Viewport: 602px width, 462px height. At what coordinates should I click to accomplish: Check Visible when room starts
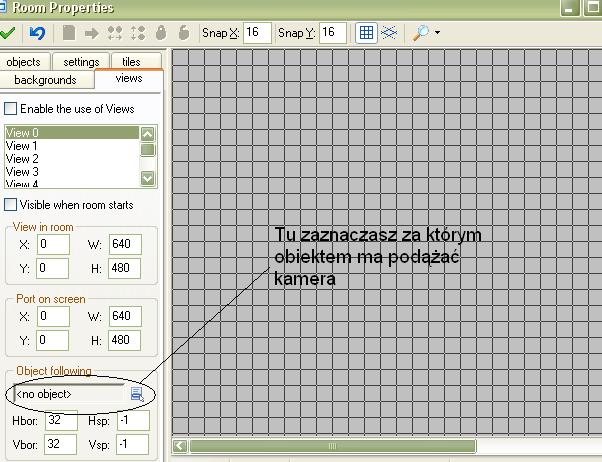12,204
